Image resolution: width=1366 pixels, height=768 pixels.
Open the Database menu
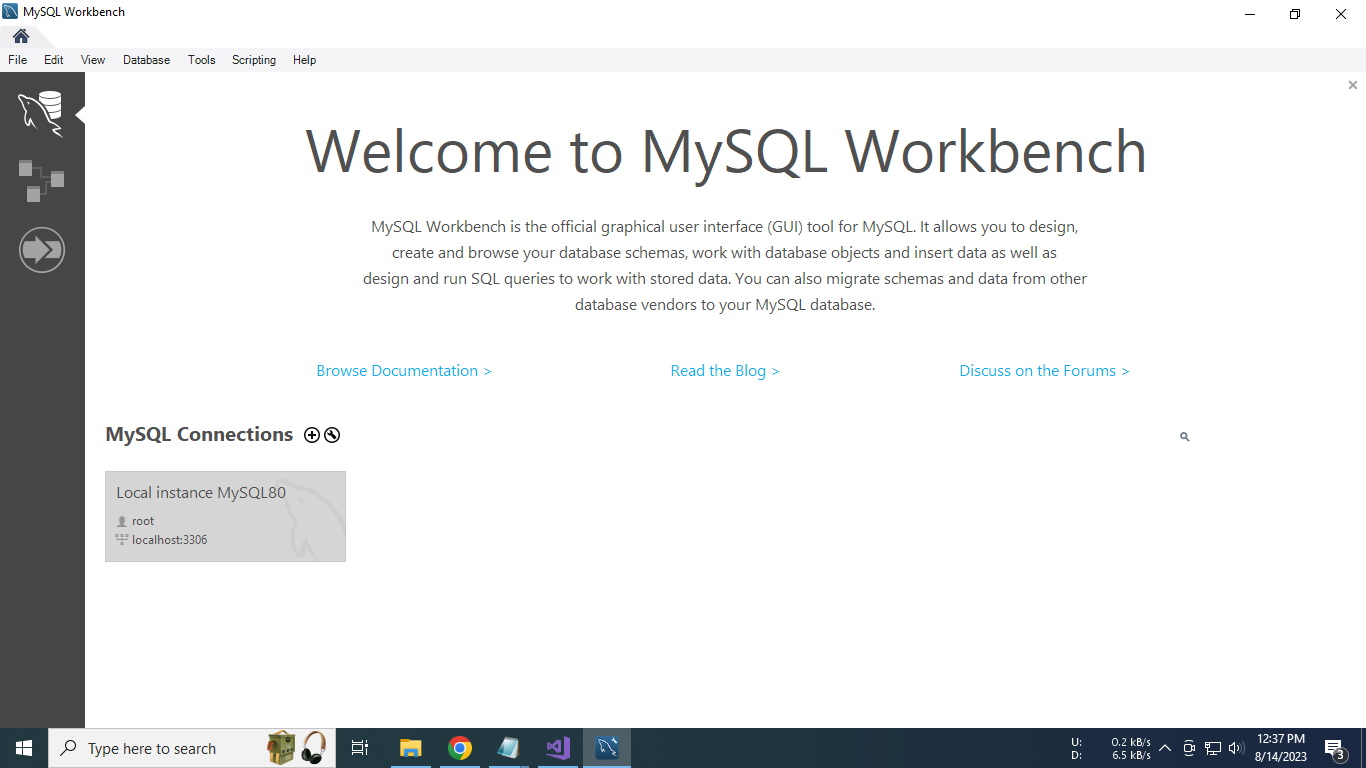pyautogui.click(x=147, y=60)
